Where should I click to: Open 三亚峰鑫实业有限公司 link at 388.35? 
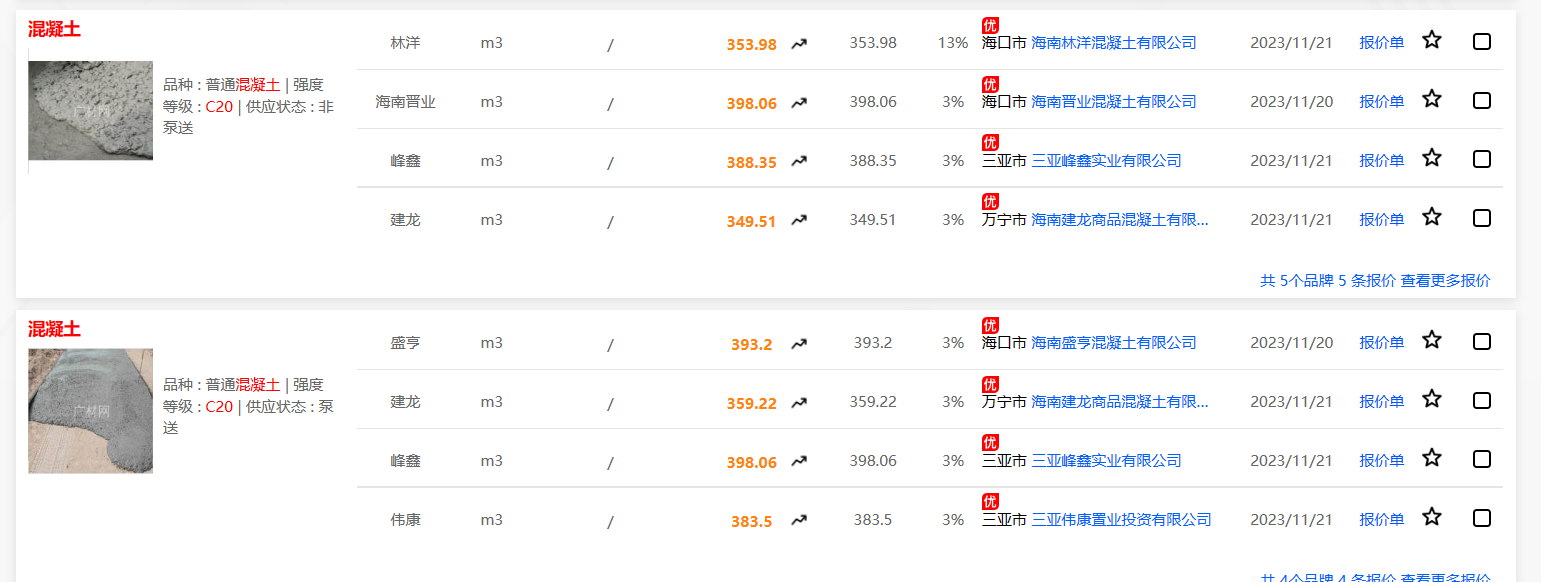(1106, 161)
